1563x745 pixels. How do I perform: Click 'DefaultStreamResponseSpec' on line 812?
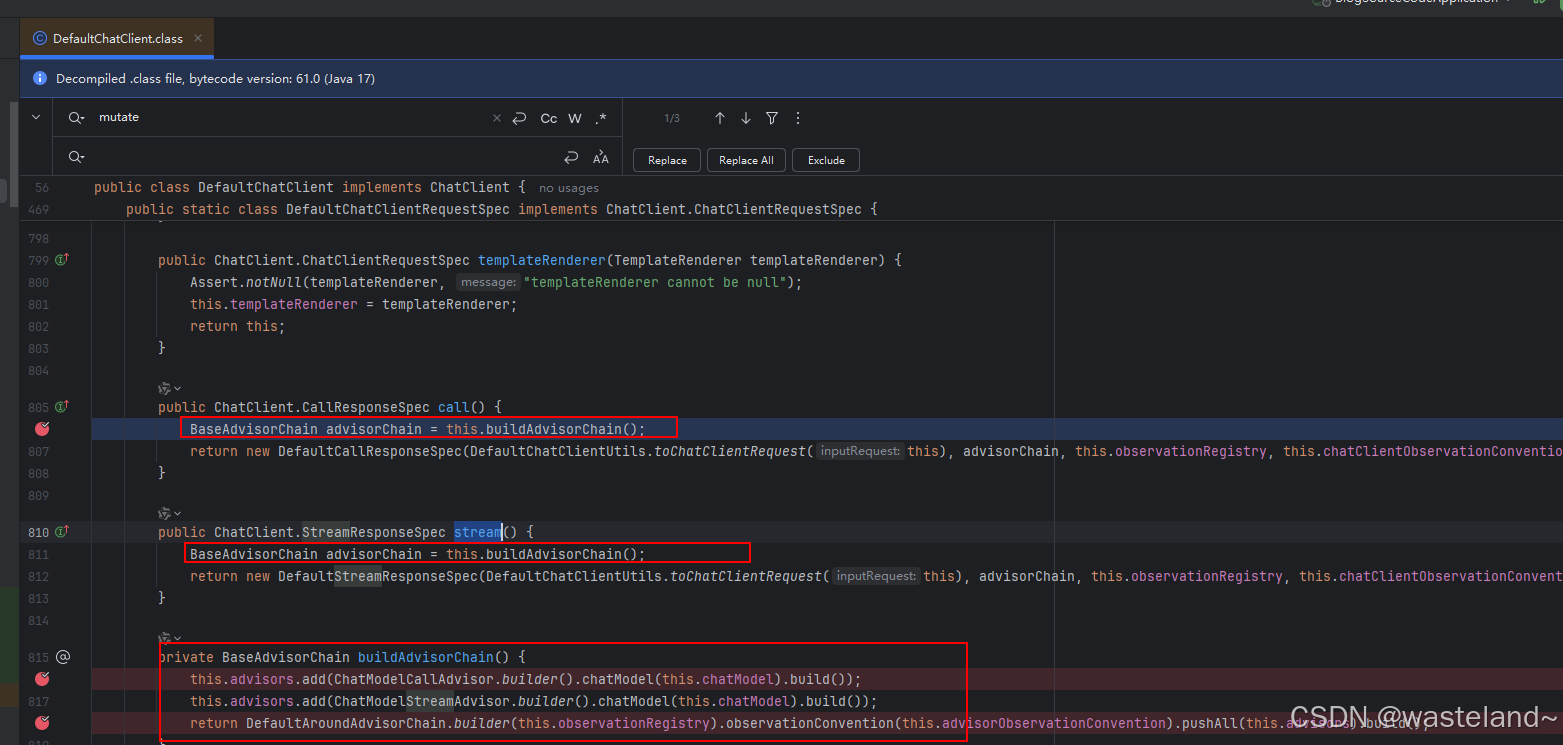[378, 576]
